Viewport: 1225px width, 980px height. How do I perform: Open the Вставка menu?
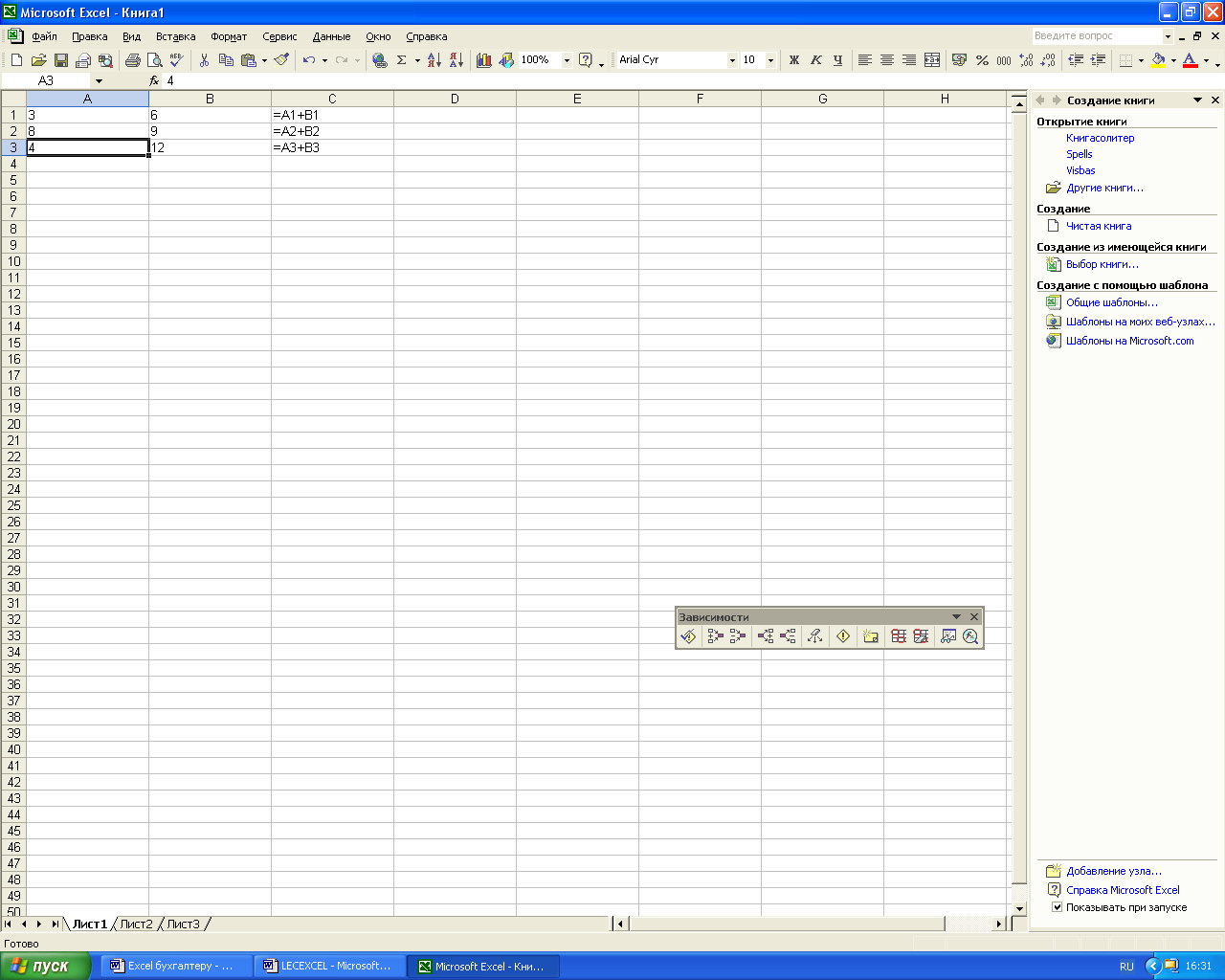175,36
